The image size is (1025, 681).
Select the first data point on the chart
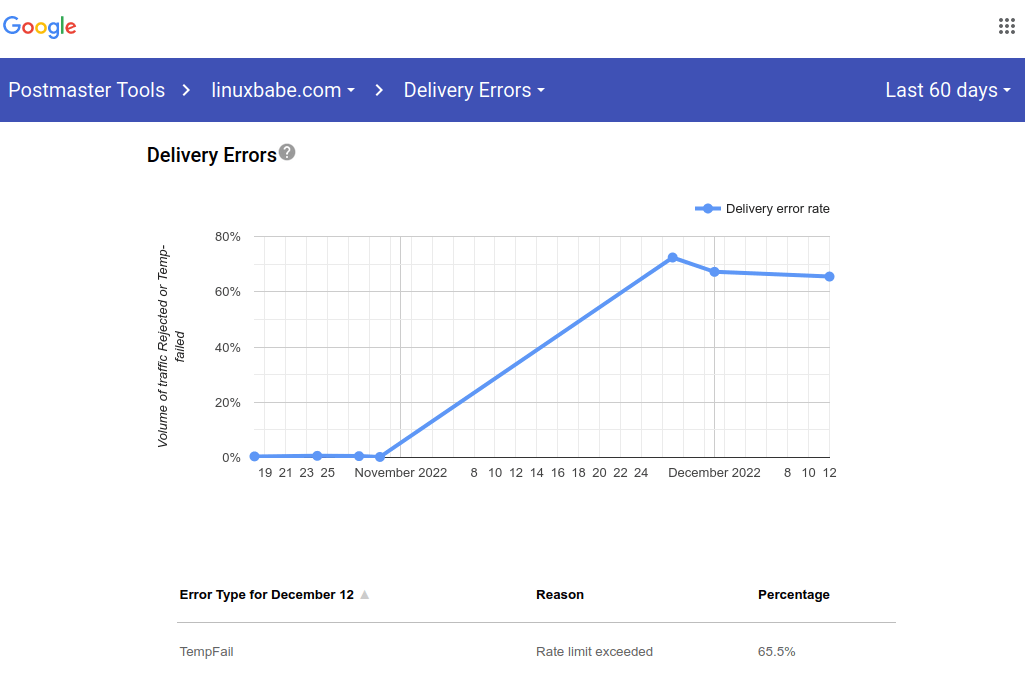tap(255, 456)
